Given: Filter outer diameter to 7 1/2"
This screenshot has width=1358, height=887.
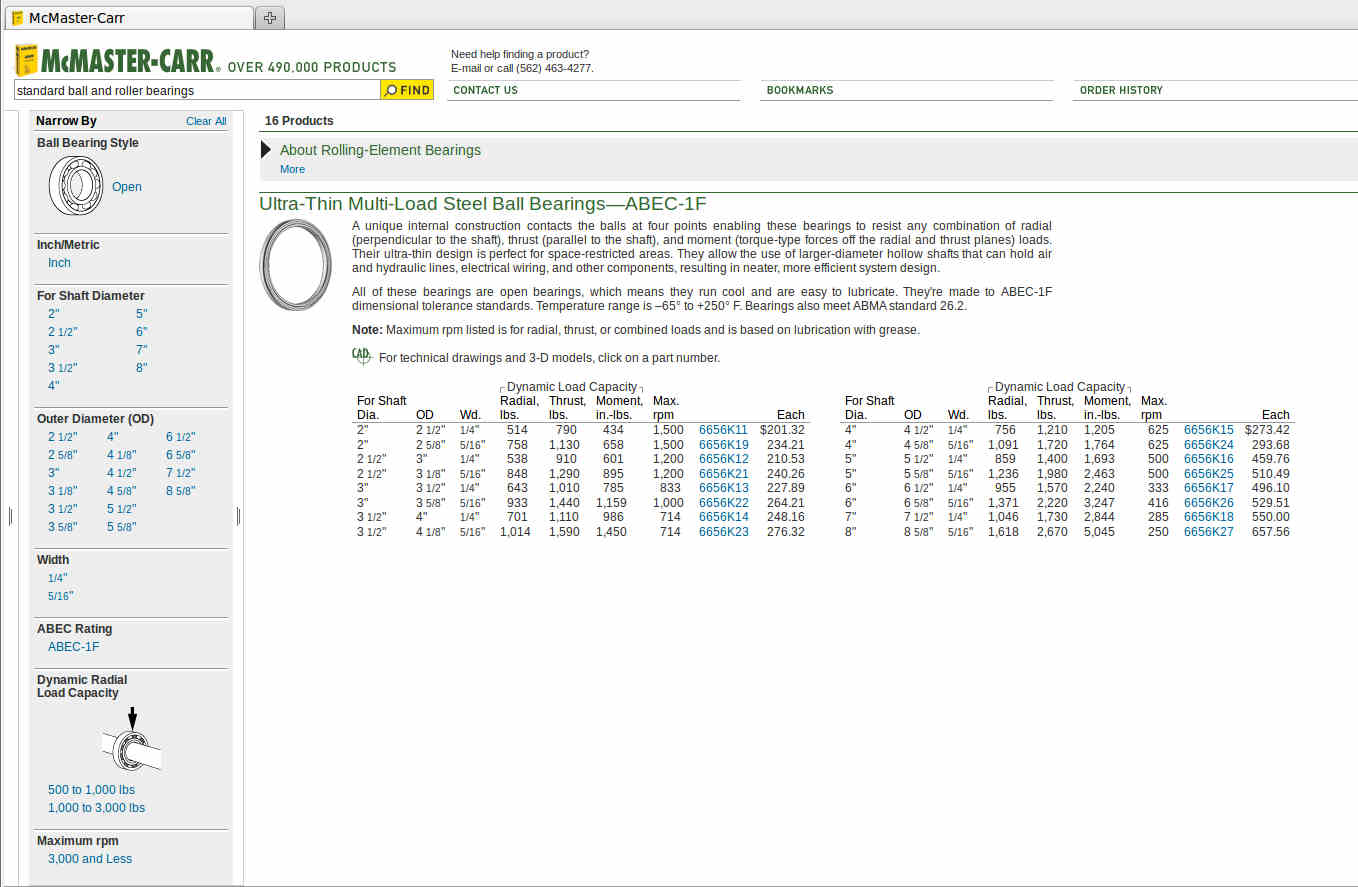Looking at the screenshot, I should [180, 473].
